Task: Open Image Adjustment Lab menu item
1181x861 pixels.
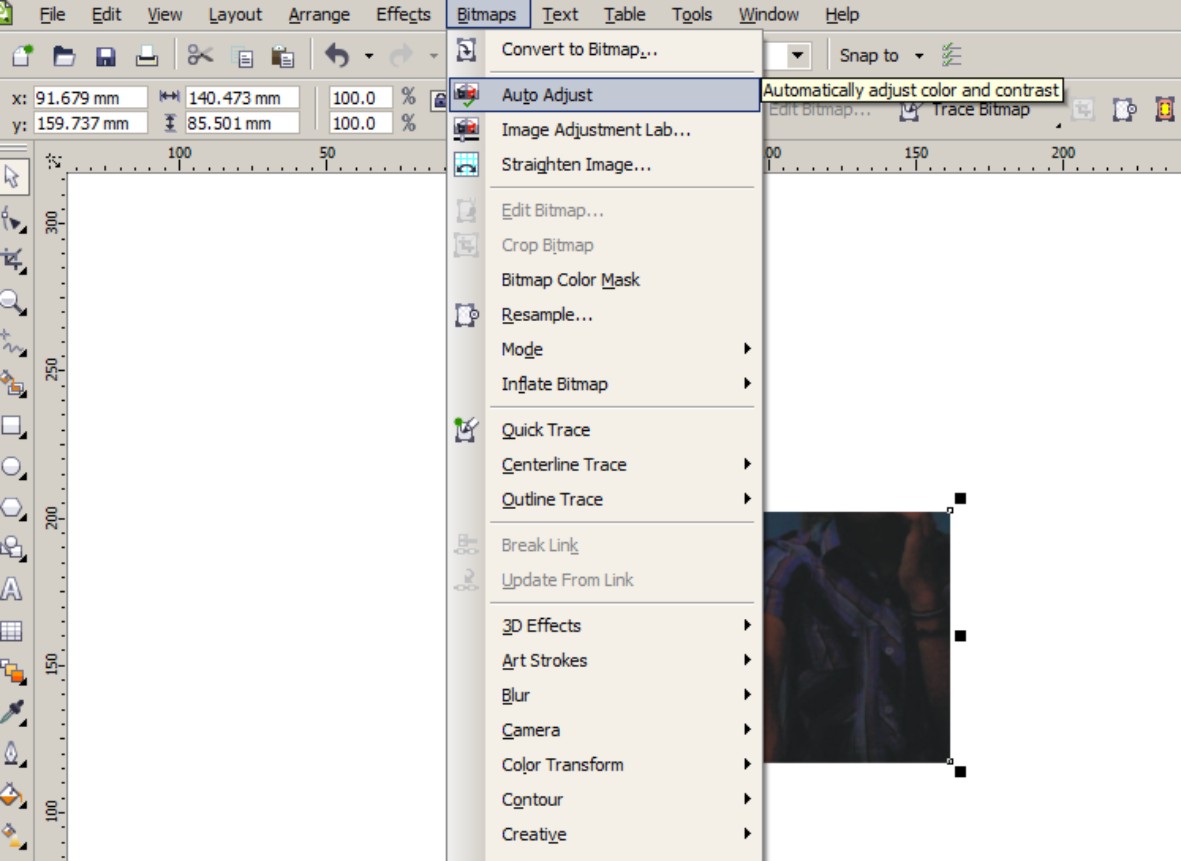Action: pyautogui.click(x=605, y=130)
